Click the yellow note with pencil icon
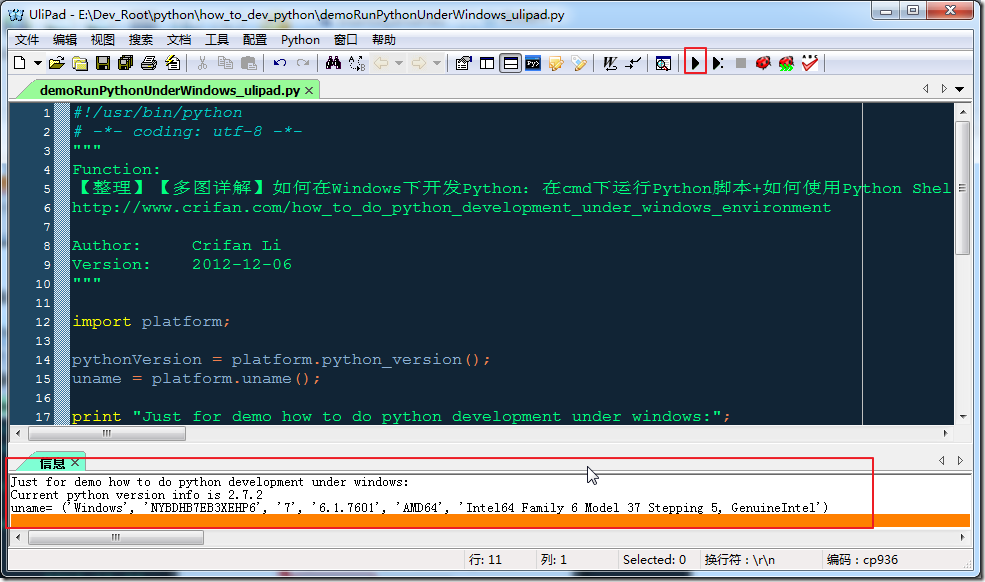This screenshot has width=985, height=582. (556, 63)
